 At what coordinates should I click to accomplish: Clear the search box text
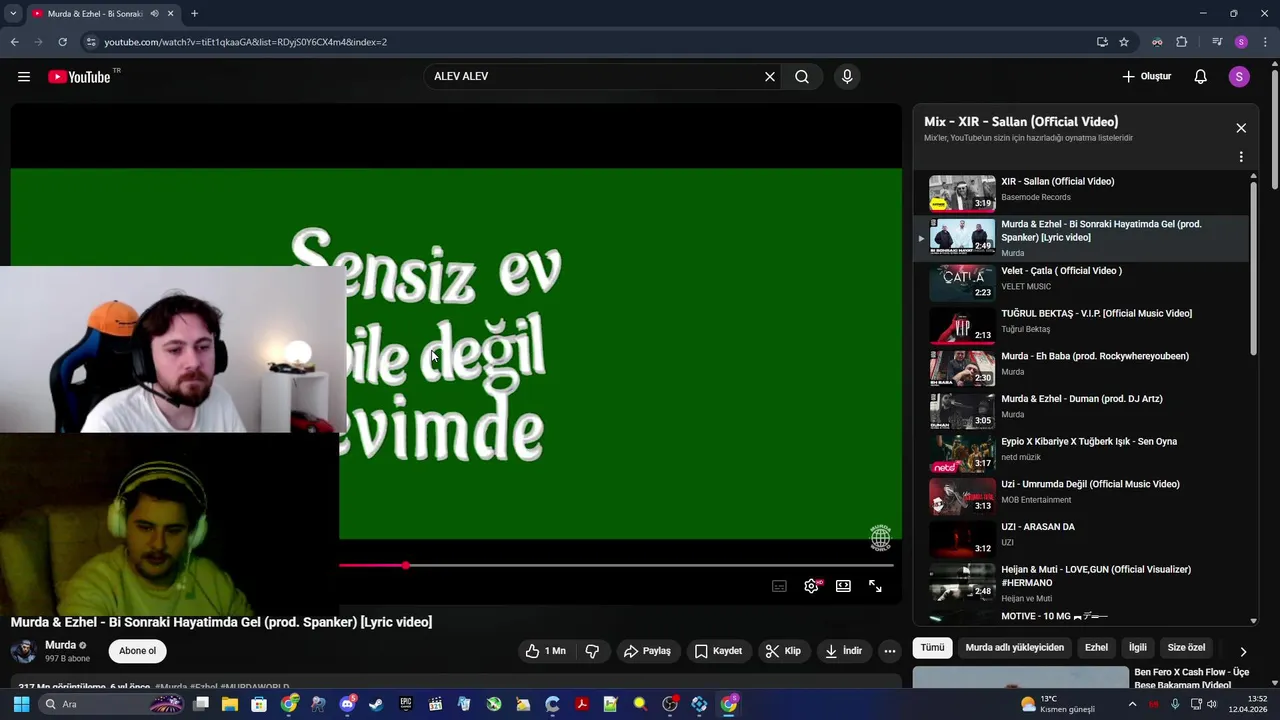click(770, 77)
